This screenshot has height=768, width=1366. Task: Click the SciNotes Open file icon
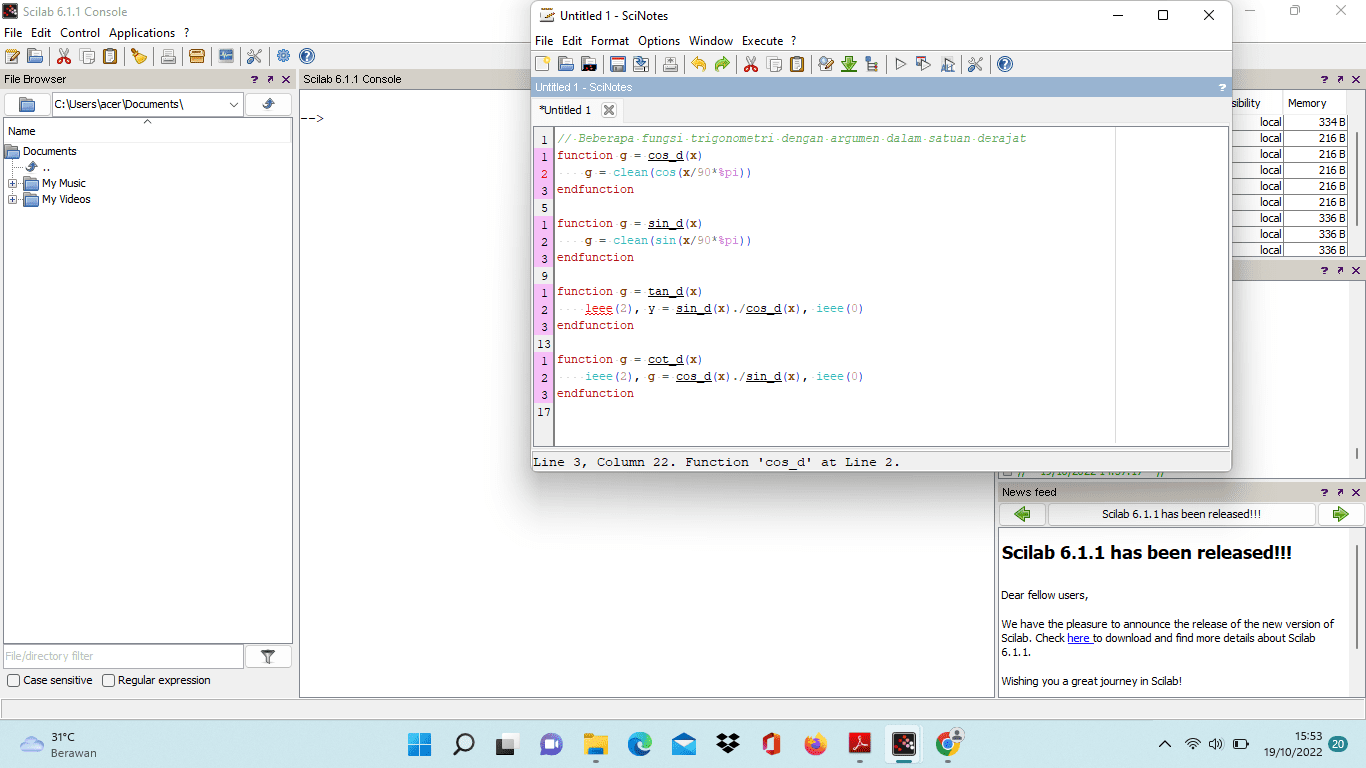[x=566, y=64]
